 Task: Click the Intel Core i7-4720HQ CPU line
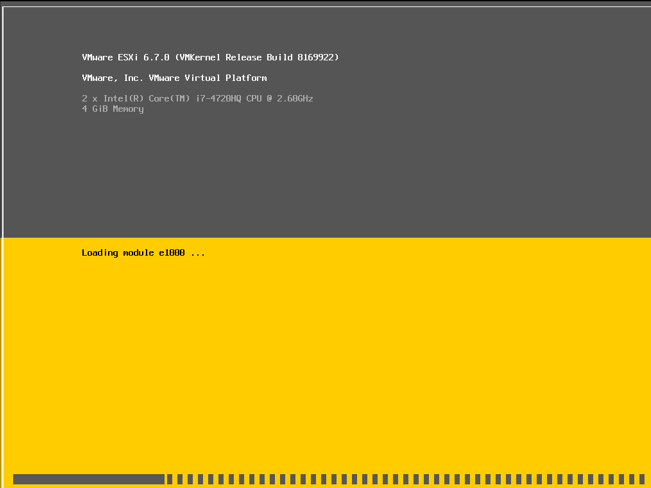[x=197, y=98]
